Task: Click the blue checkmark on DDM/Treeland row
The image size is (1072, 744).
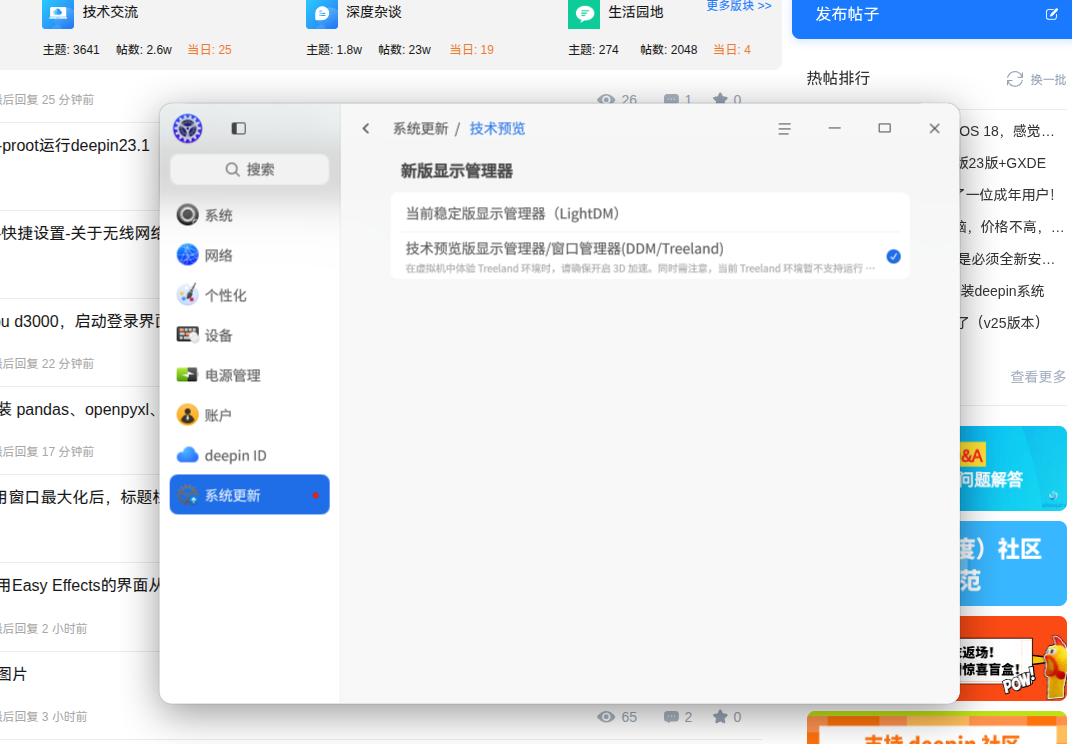Action: 893,256
